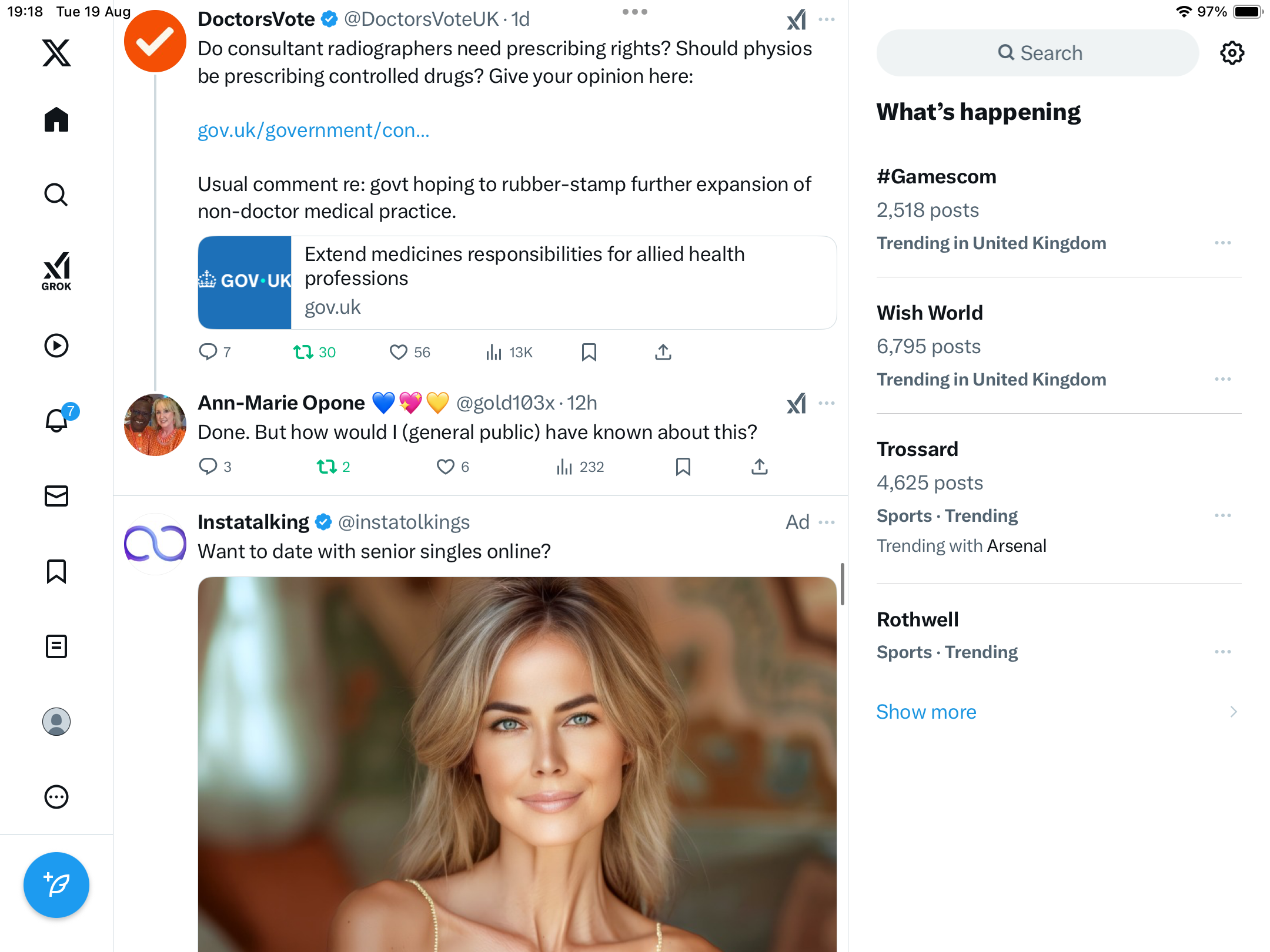Expand Show more trends chevron

tap(1234, 712)
